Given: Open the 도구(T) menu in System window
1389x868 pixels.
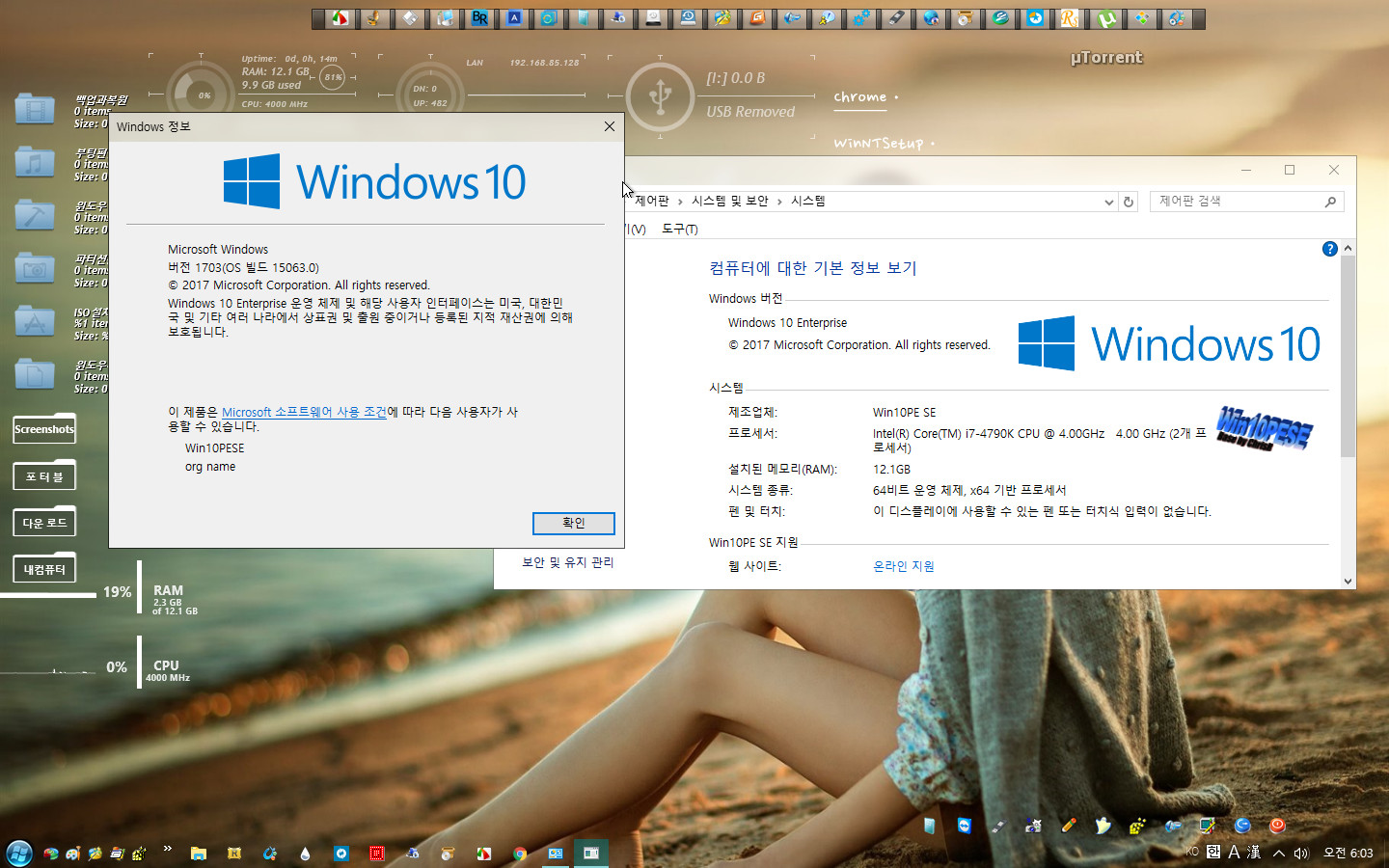Looking at the screenshot, I should coord(680,229).
